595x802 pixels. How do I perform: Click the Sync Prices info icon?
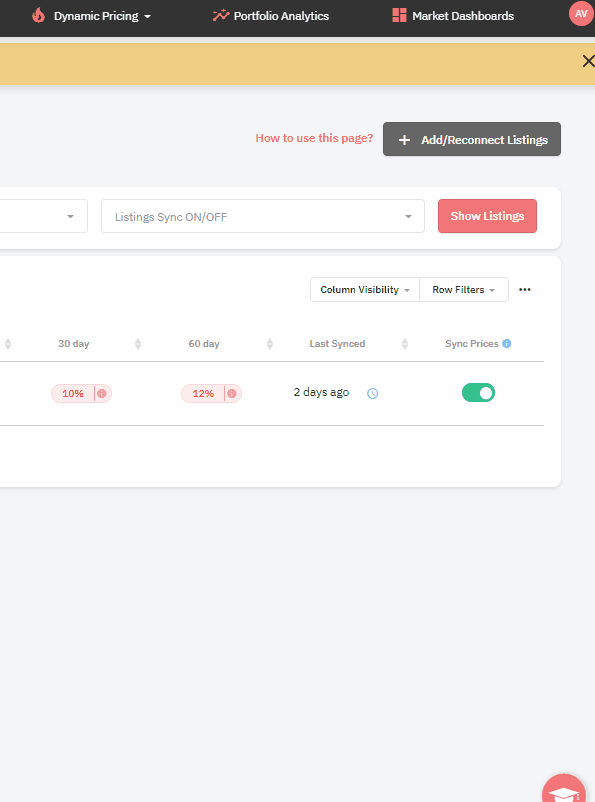(506, 343)
